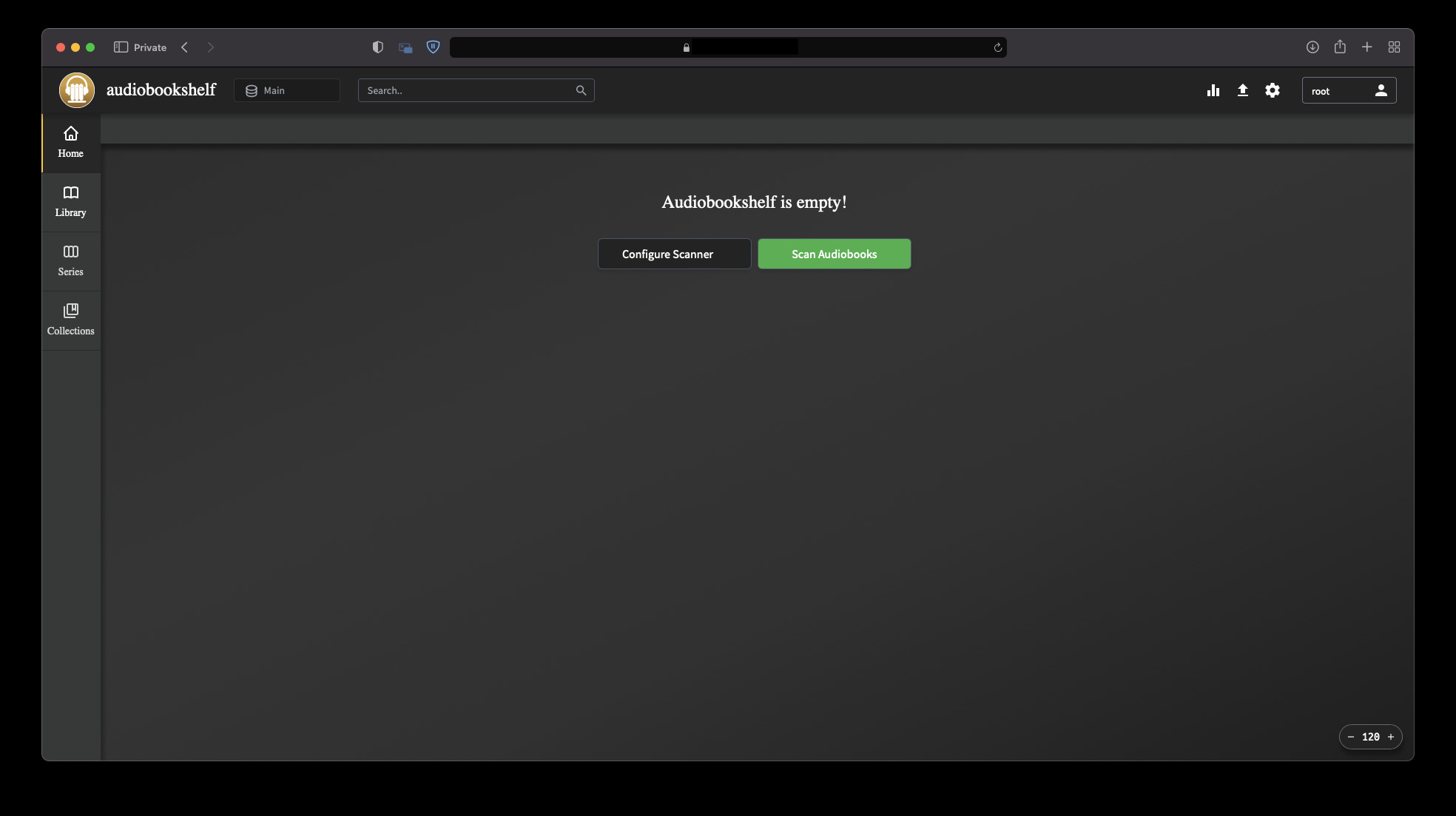Click the privacy shield half-circle icon

(378, 47)
